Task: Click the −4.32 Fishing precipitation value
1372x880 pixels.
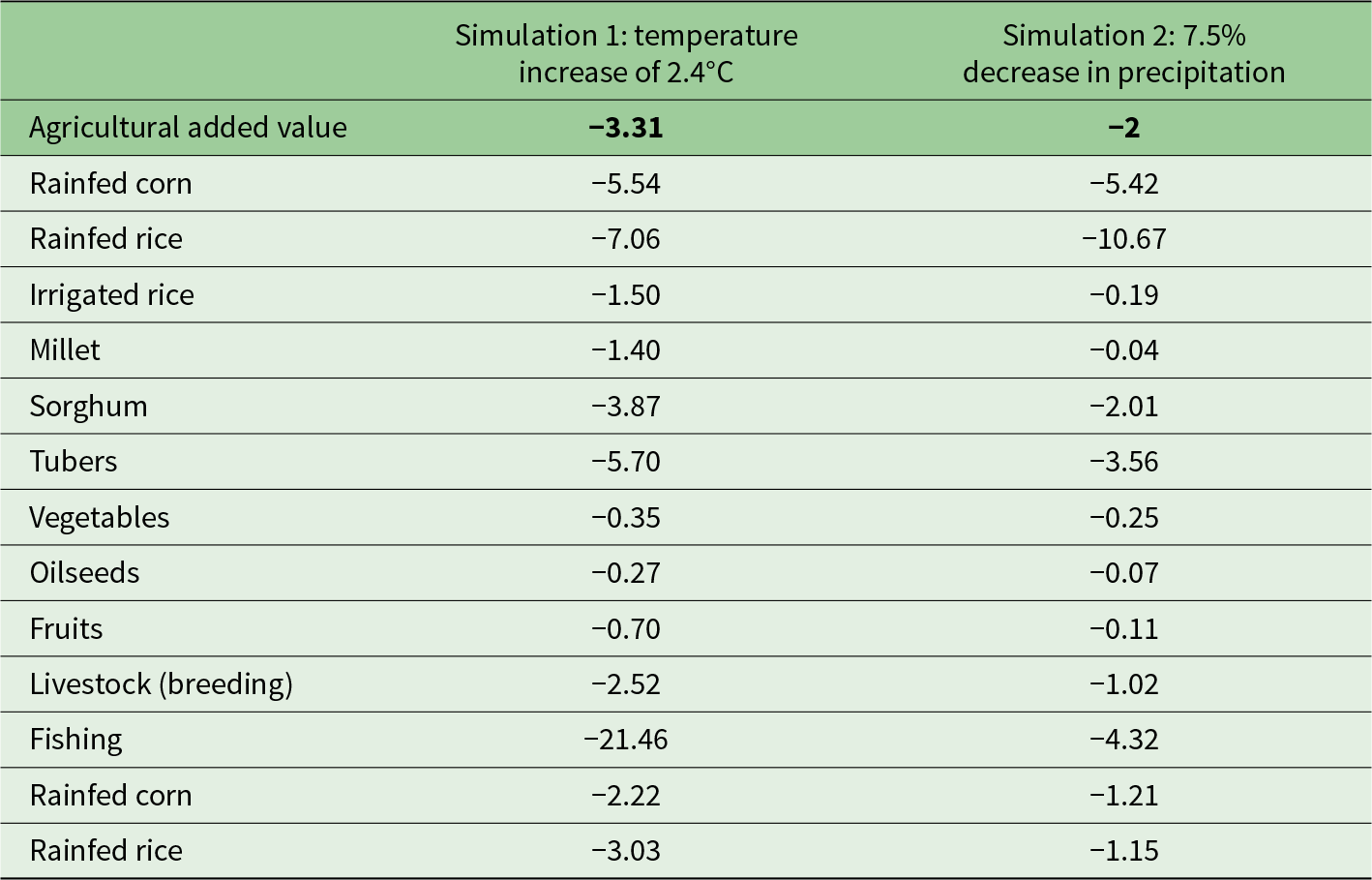Action: coord(1123,741)
